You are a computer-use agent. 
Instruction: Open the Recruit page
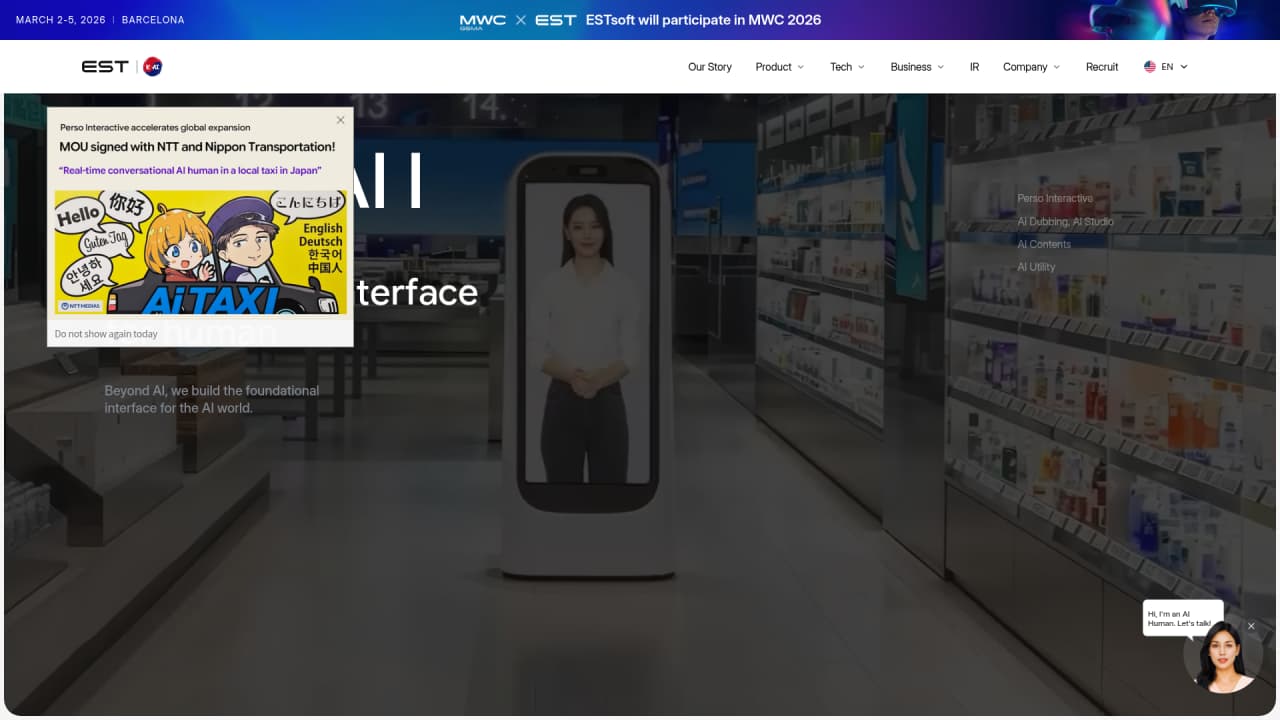pos(1102,67)
